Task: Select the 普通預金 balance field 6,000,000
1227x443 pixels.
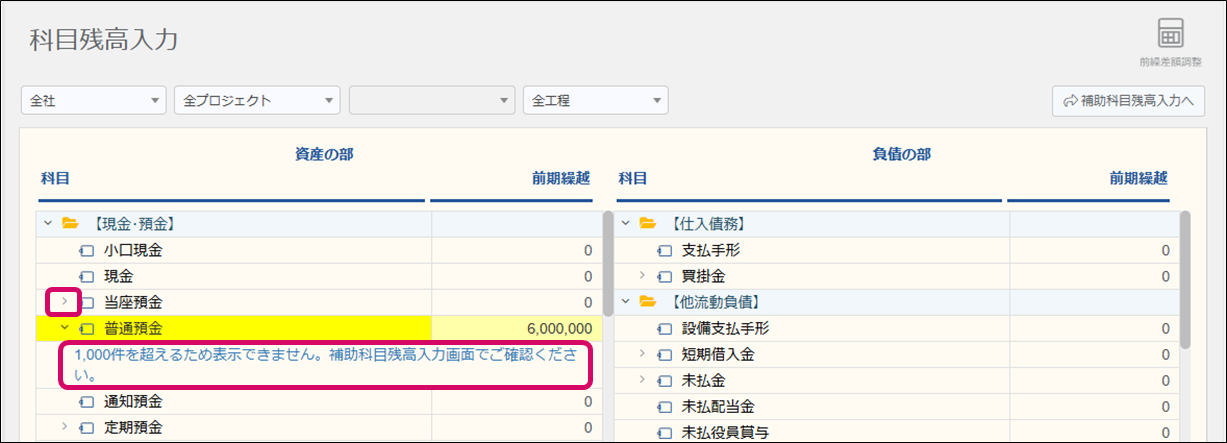Action: point(514,328)
